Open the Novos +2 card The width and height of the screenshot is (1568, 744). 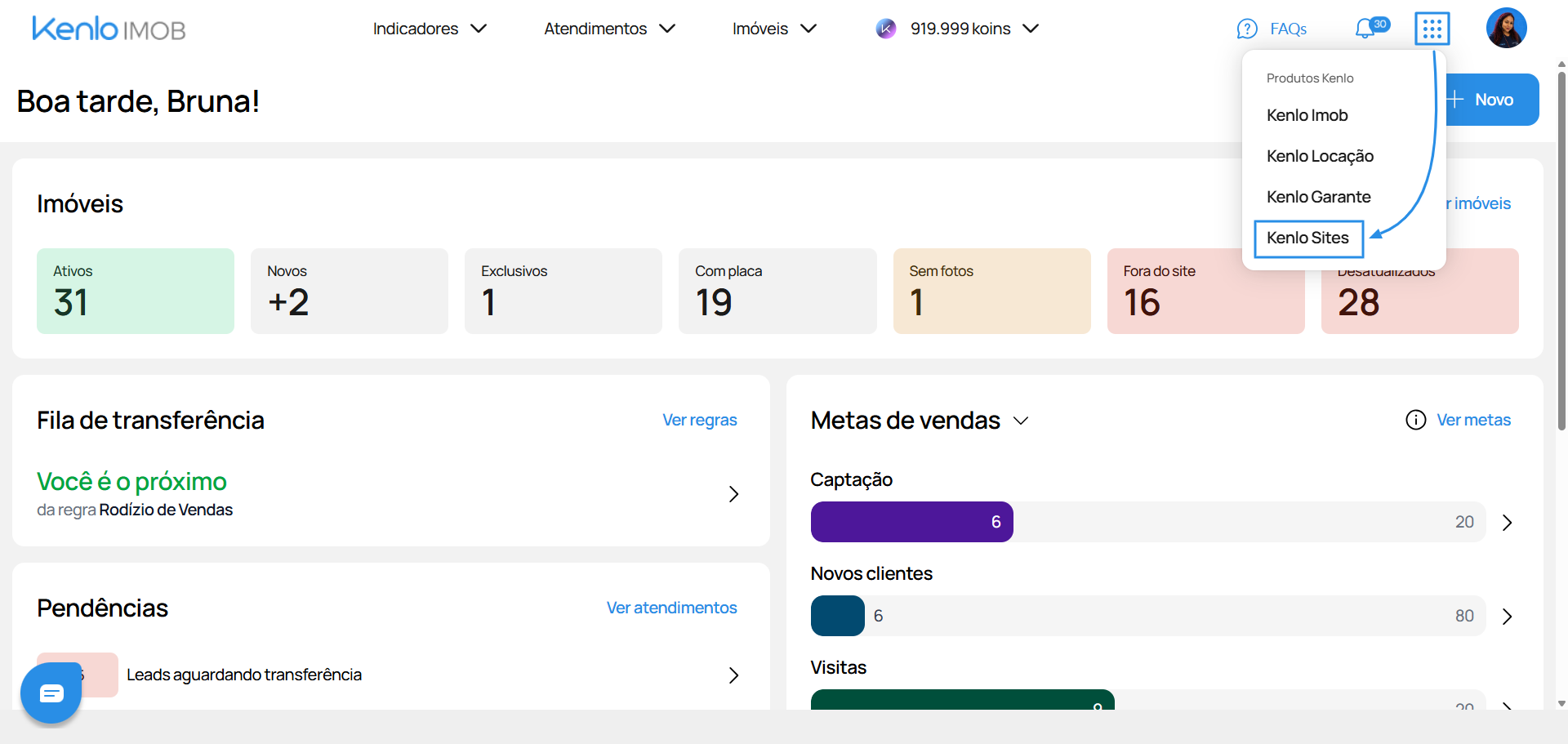click(x=350, y=291)
